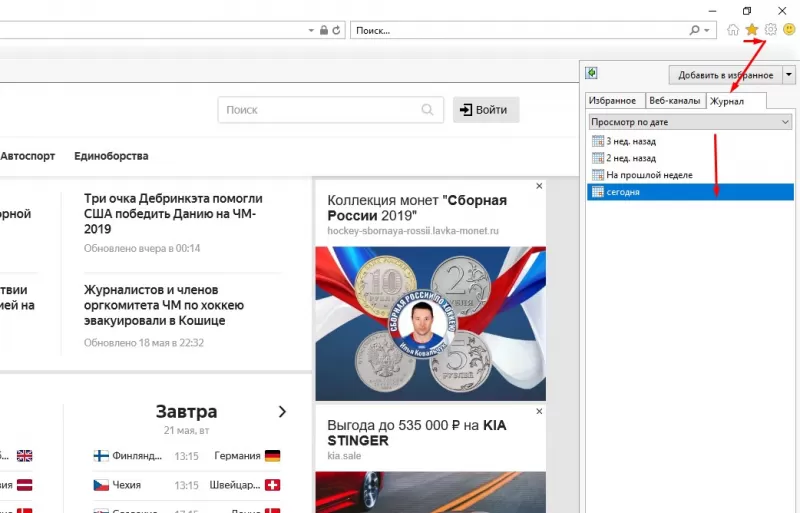Click the smiley feedback icon

[789, 30]
